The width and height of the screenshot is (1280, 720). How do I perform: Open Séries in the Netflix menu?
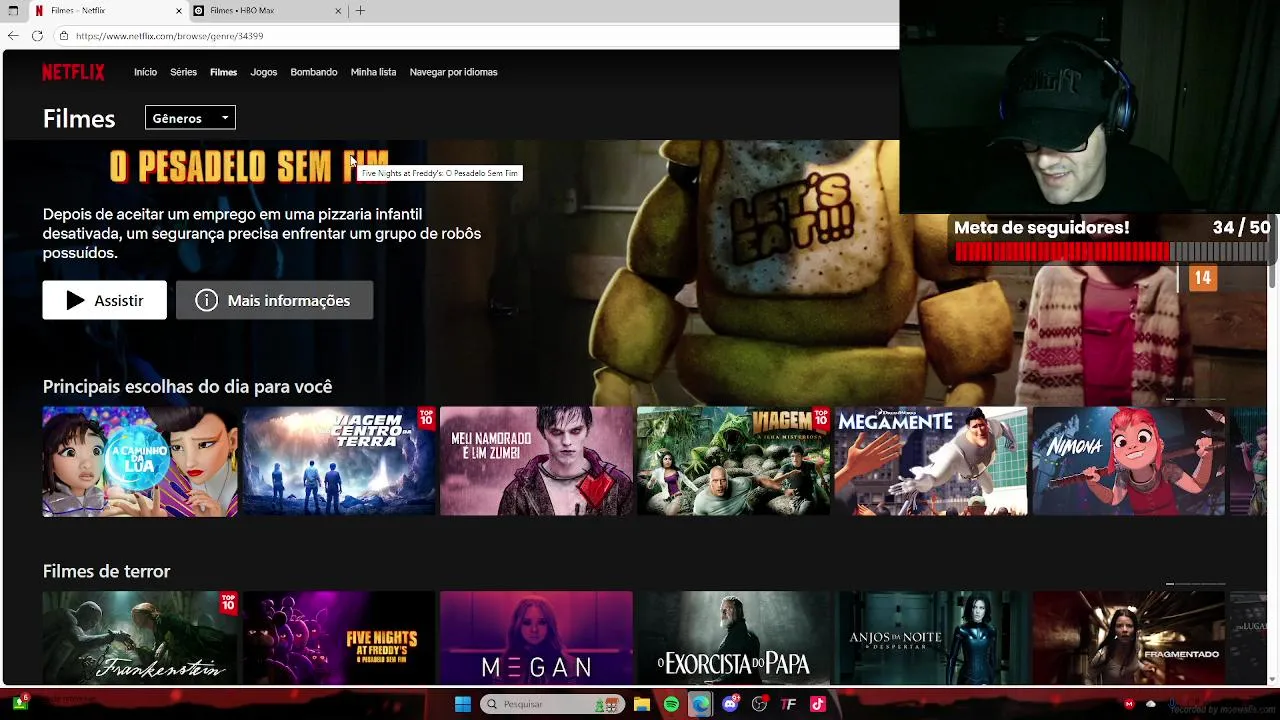pos(183,72)
